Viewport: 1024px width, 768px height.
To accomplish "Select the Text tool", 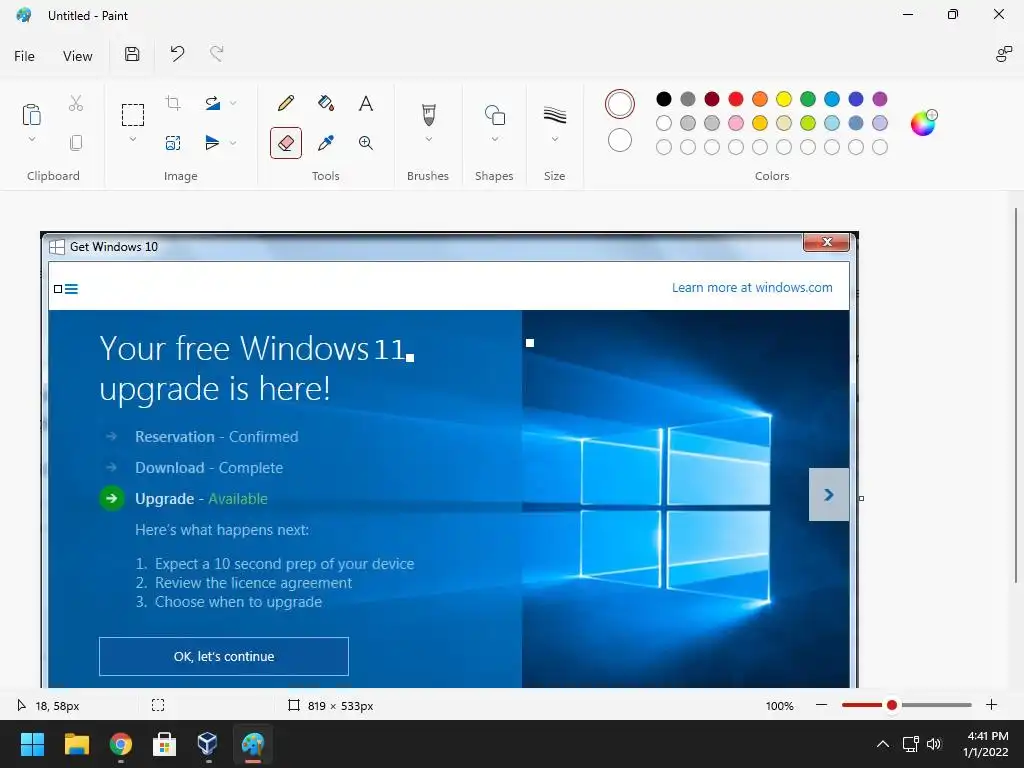I will tap(366, 103).
